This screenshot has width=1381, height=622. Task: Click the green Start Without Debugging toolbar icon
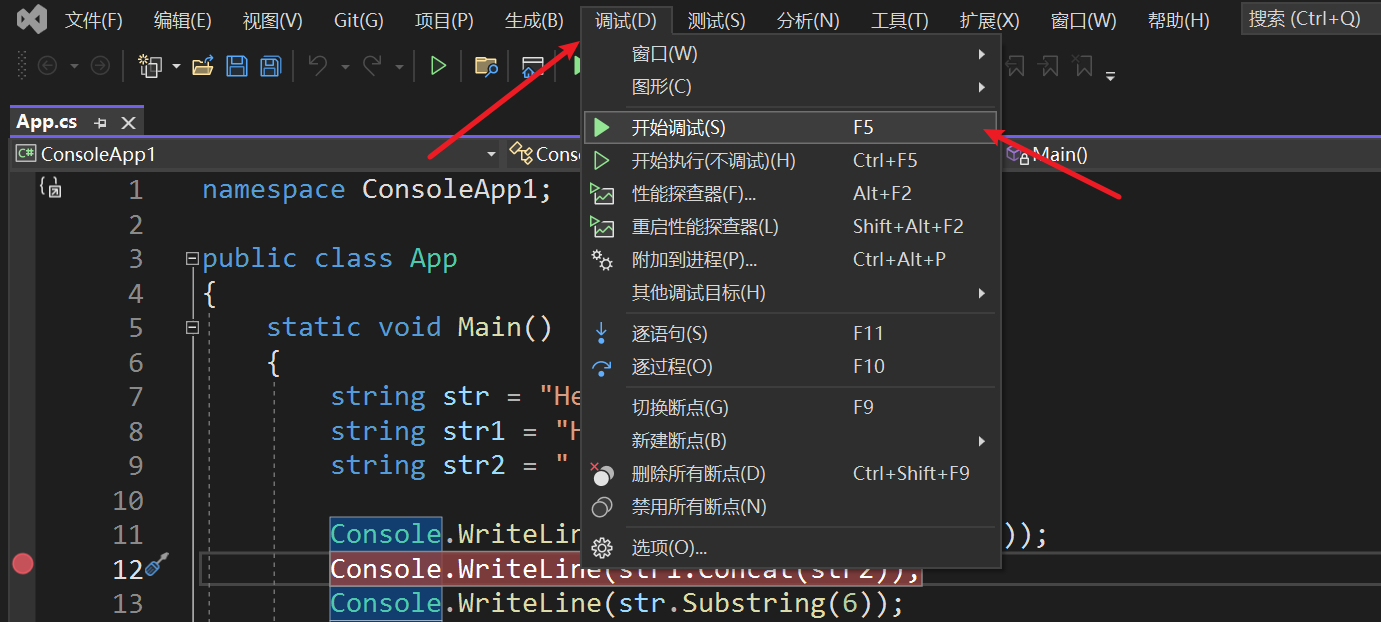pos(438,67)
